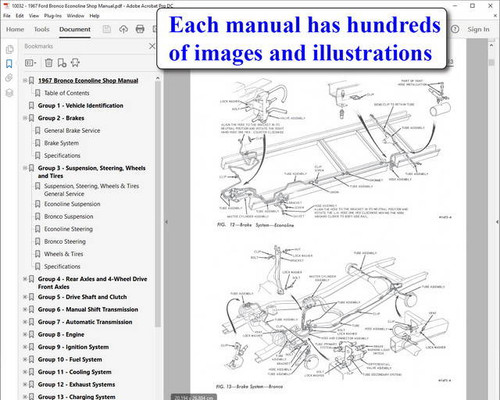Open the Page Thumbnails panel icon
Image resolution: width=500 pixels, height=400 pixels.
click(9, 49)
